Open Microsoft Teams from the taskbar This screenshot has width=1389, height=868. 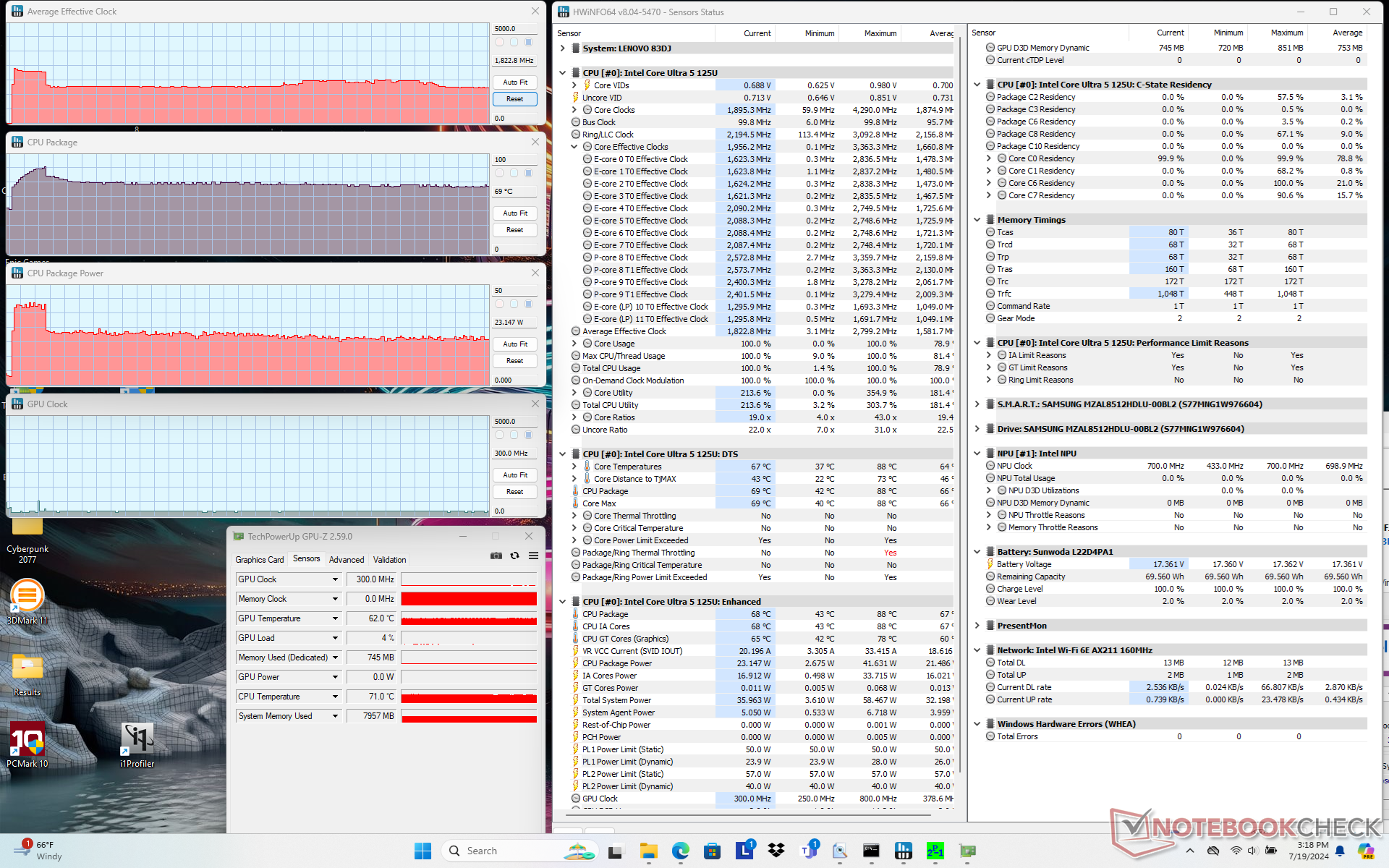pos(808,851)
